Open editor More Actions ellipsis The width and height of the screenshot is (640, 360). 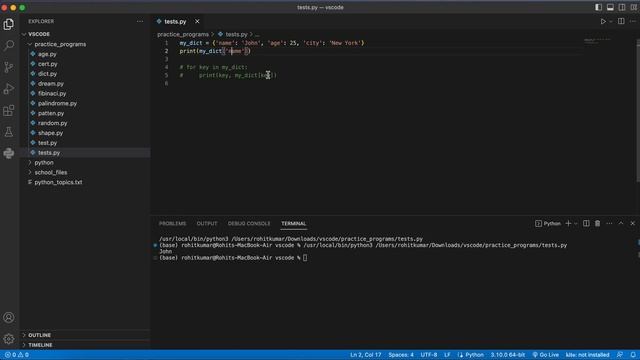point(633,21)
